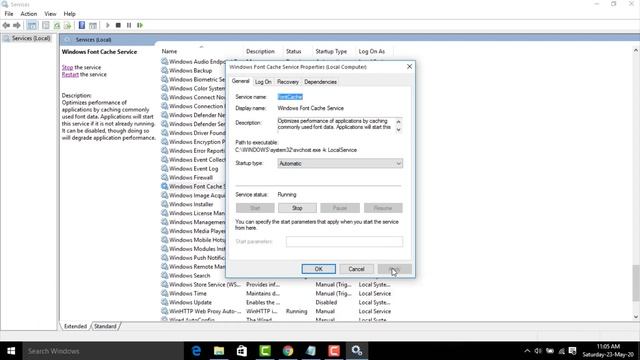Open Google Chrome from taskbar
Image resolution: width=640 pixels, height=360 pixels.
pyautogui.click(x=288, y=351)
